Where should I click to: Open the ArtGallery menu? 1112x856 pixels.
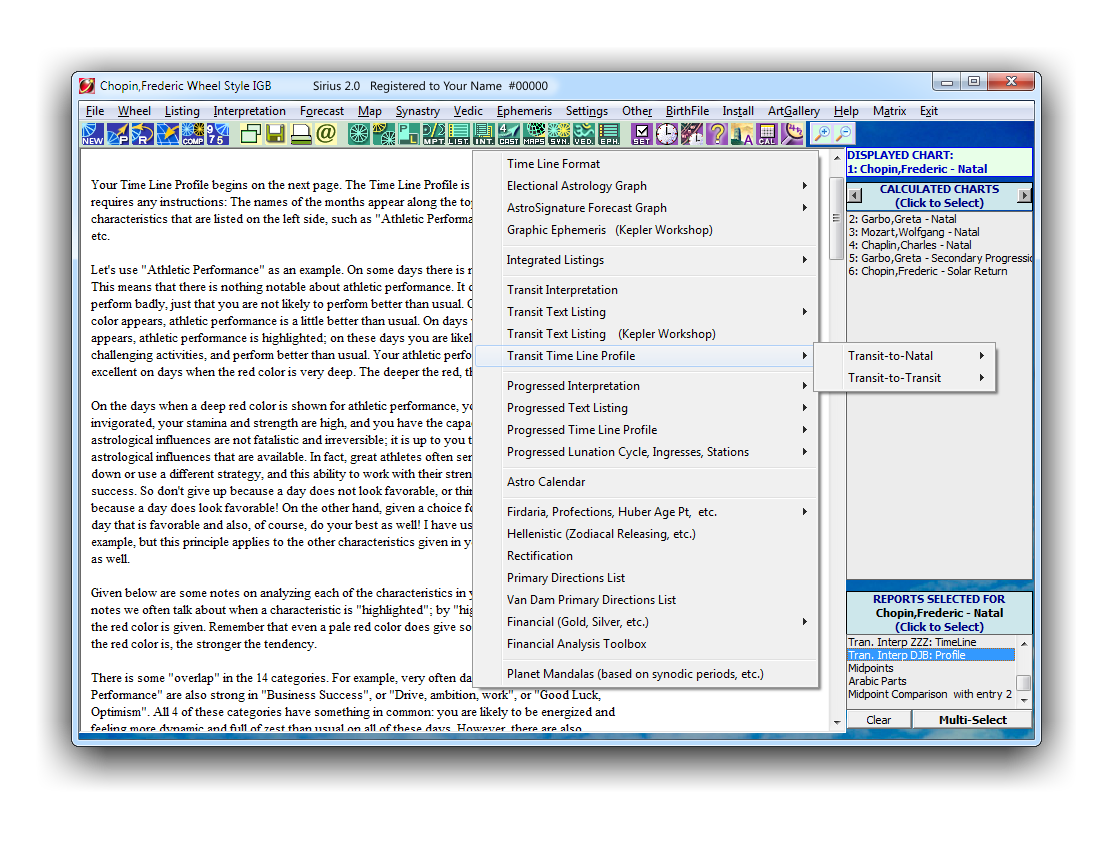794,111
